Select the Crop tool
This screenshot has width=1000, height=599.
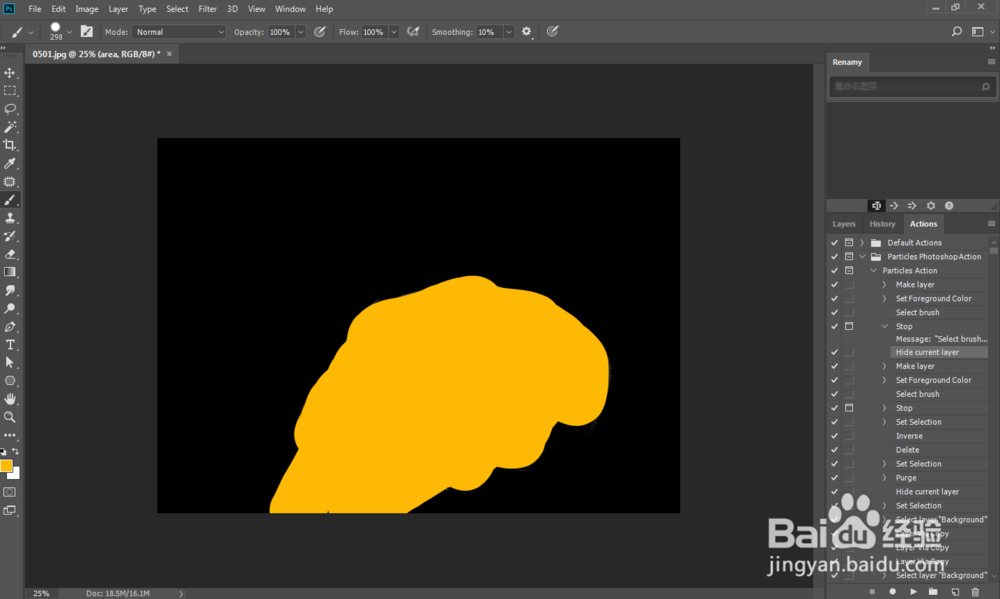pyautogui.click(x=10, y=145)
